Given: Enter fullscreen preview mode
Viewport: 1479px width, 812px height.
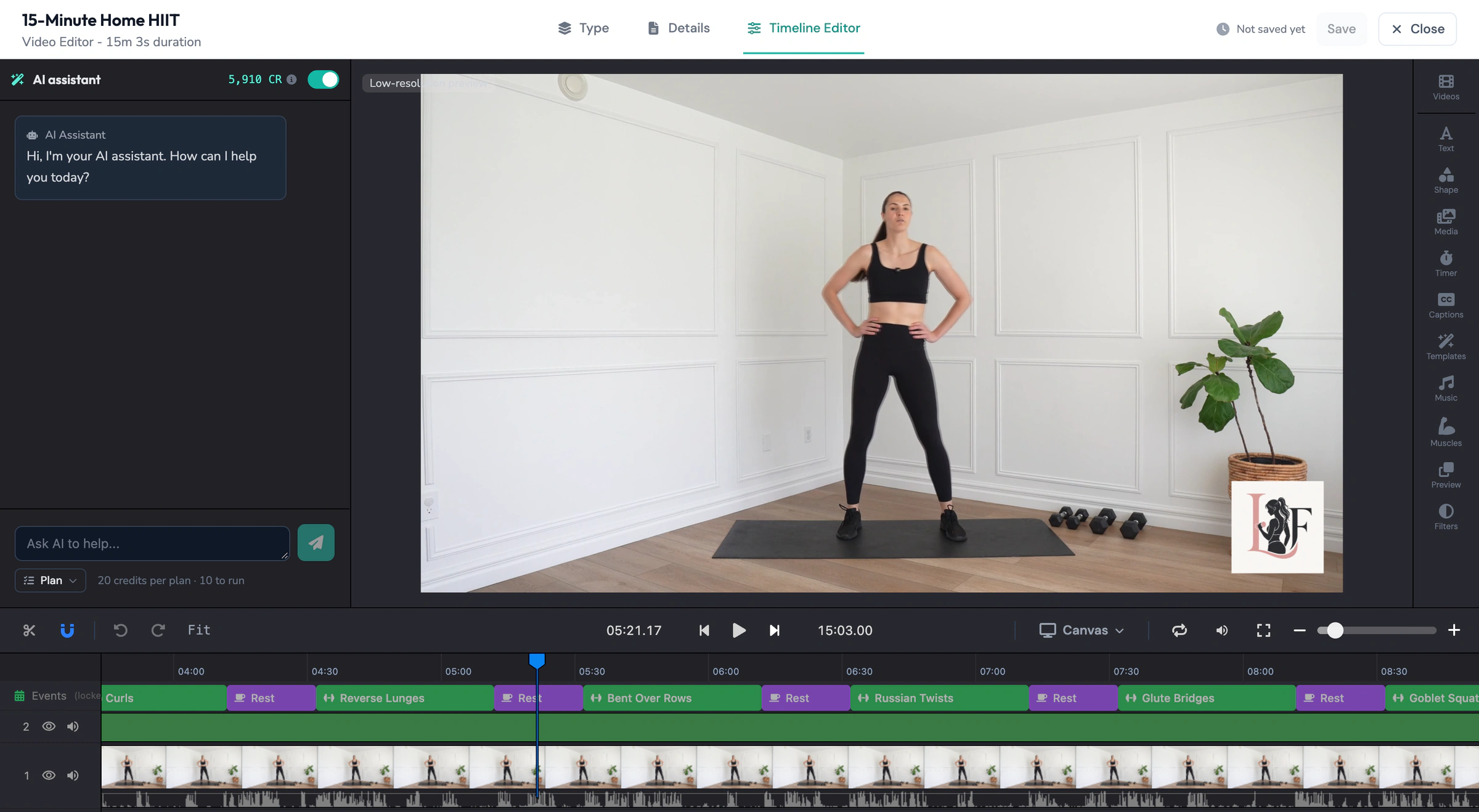Looking at the screenshot, I should point(1263,630).
